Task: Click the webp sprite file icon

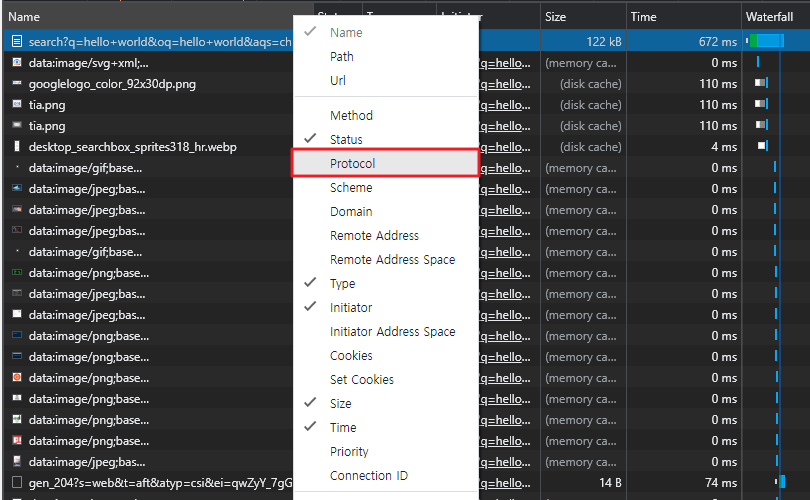Action: point(17,146)
